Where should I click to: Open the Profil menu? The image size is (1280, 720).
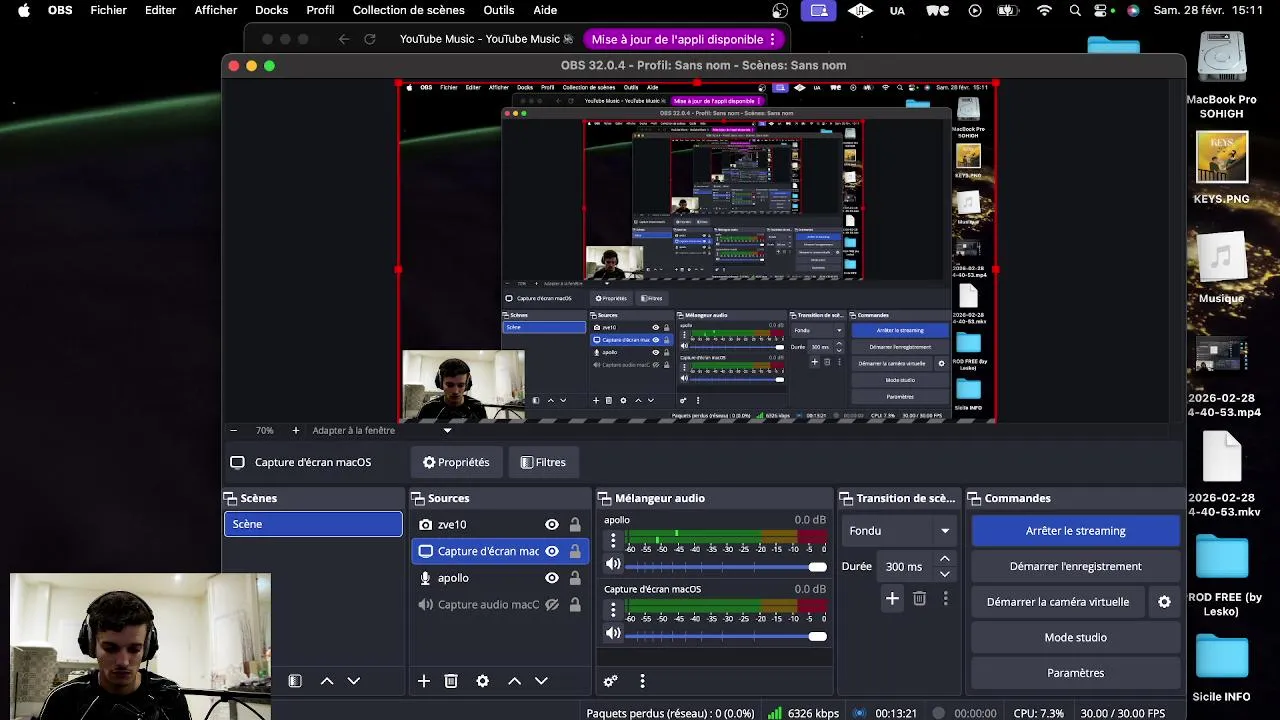pos(320,10)
